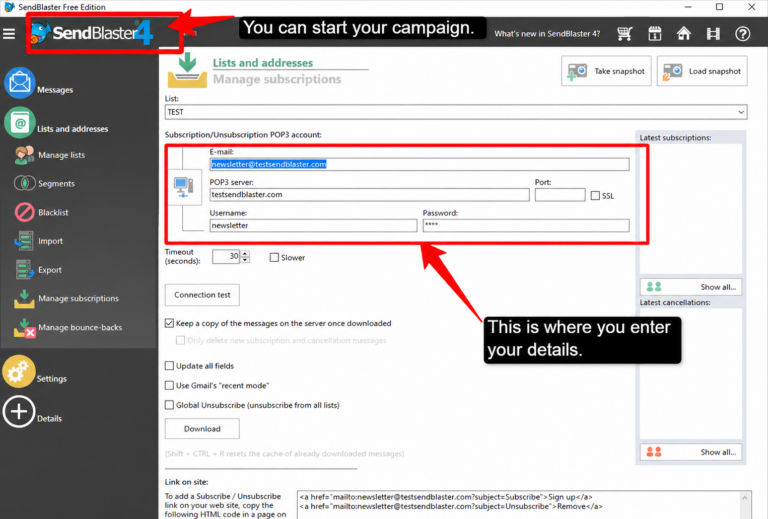Image resolution: width=768 pixels, height=519 pixels.
Task: Enable the SSL checkbox
Action: click(595, 195)
